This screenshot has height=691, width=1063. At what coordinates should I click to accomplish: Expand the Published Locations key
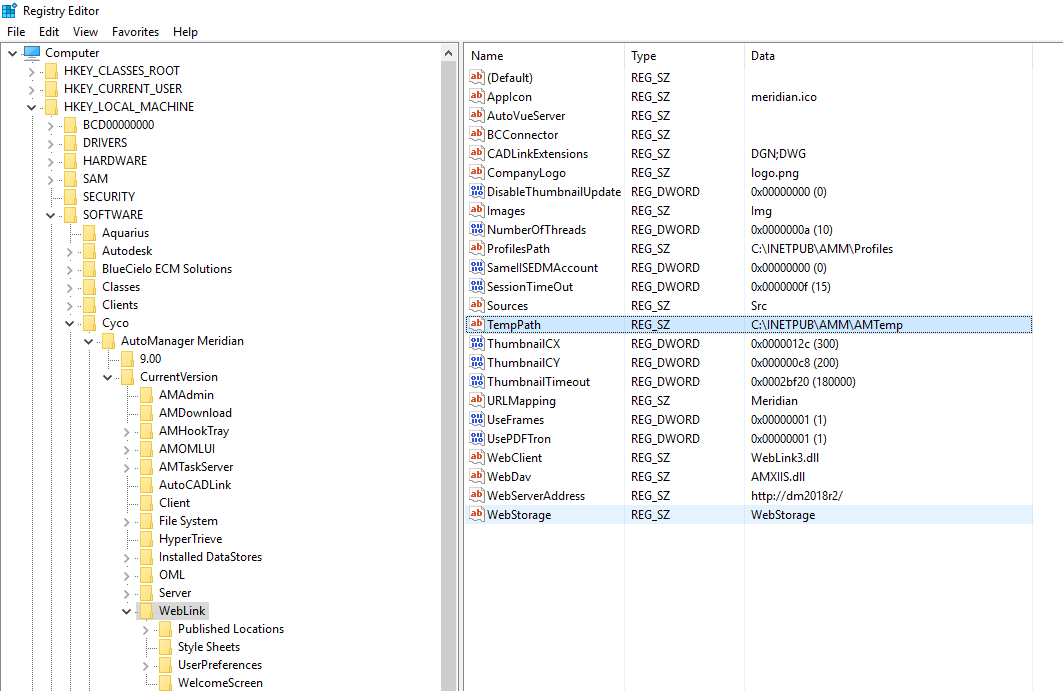pos(145,629)
